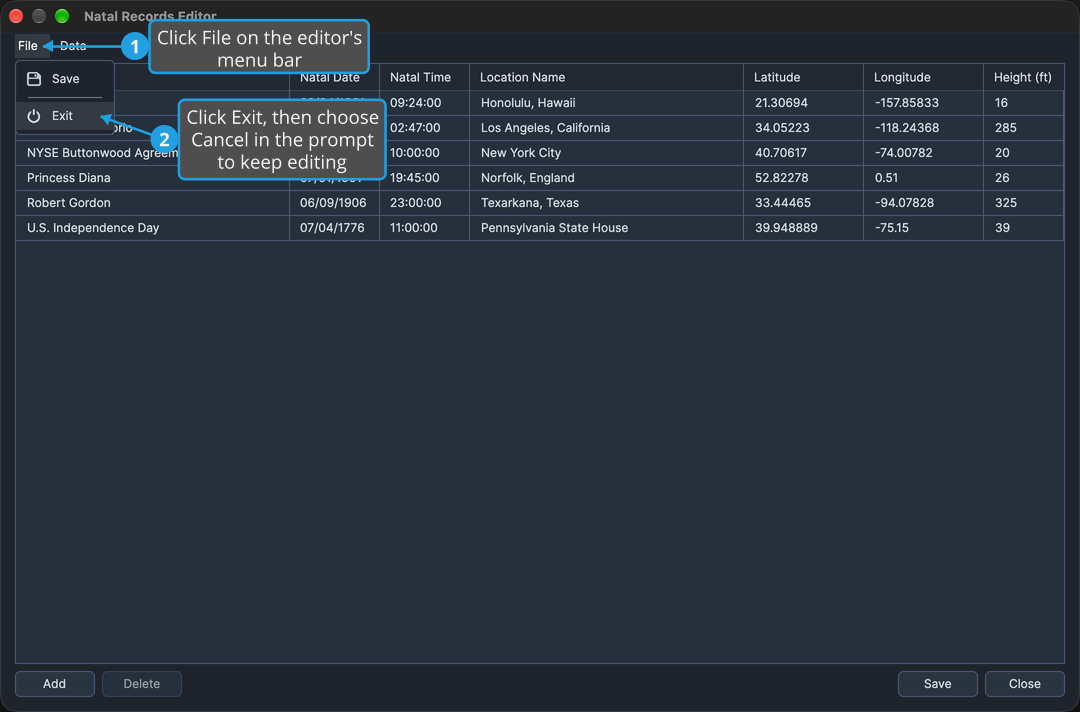Click the 10:00:00 natal time cell

click(x=424, y=153)
